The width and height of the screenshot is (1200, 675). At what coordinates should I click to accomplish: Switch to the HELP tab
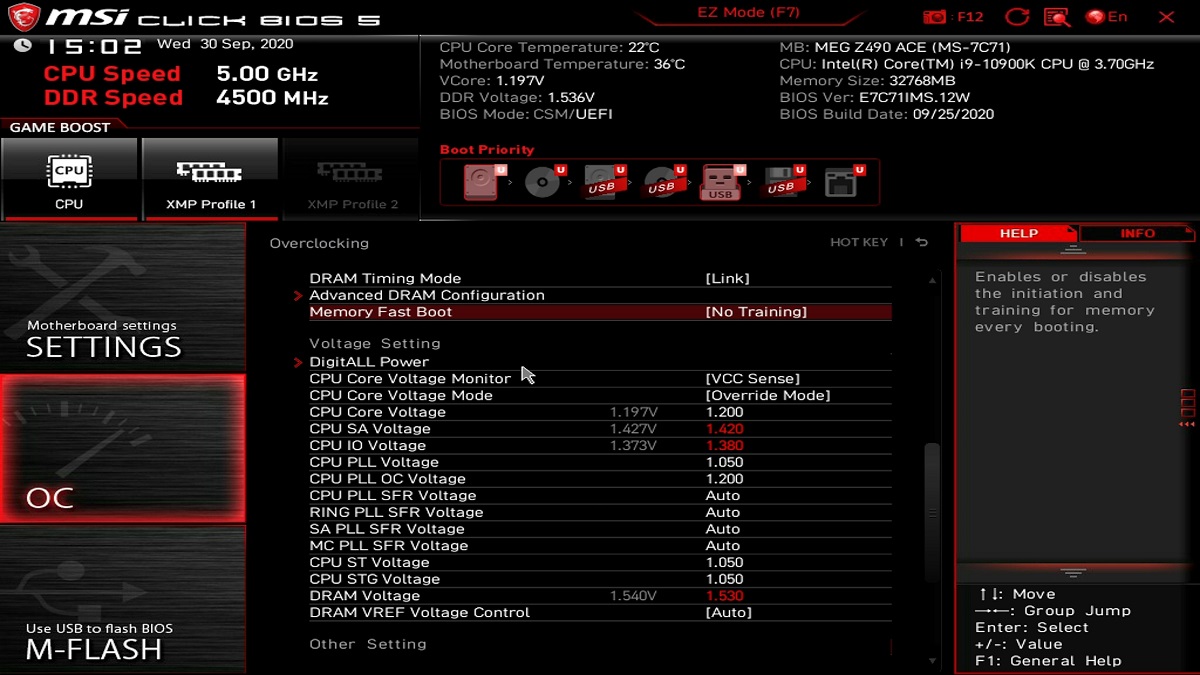coord(1019,233)
